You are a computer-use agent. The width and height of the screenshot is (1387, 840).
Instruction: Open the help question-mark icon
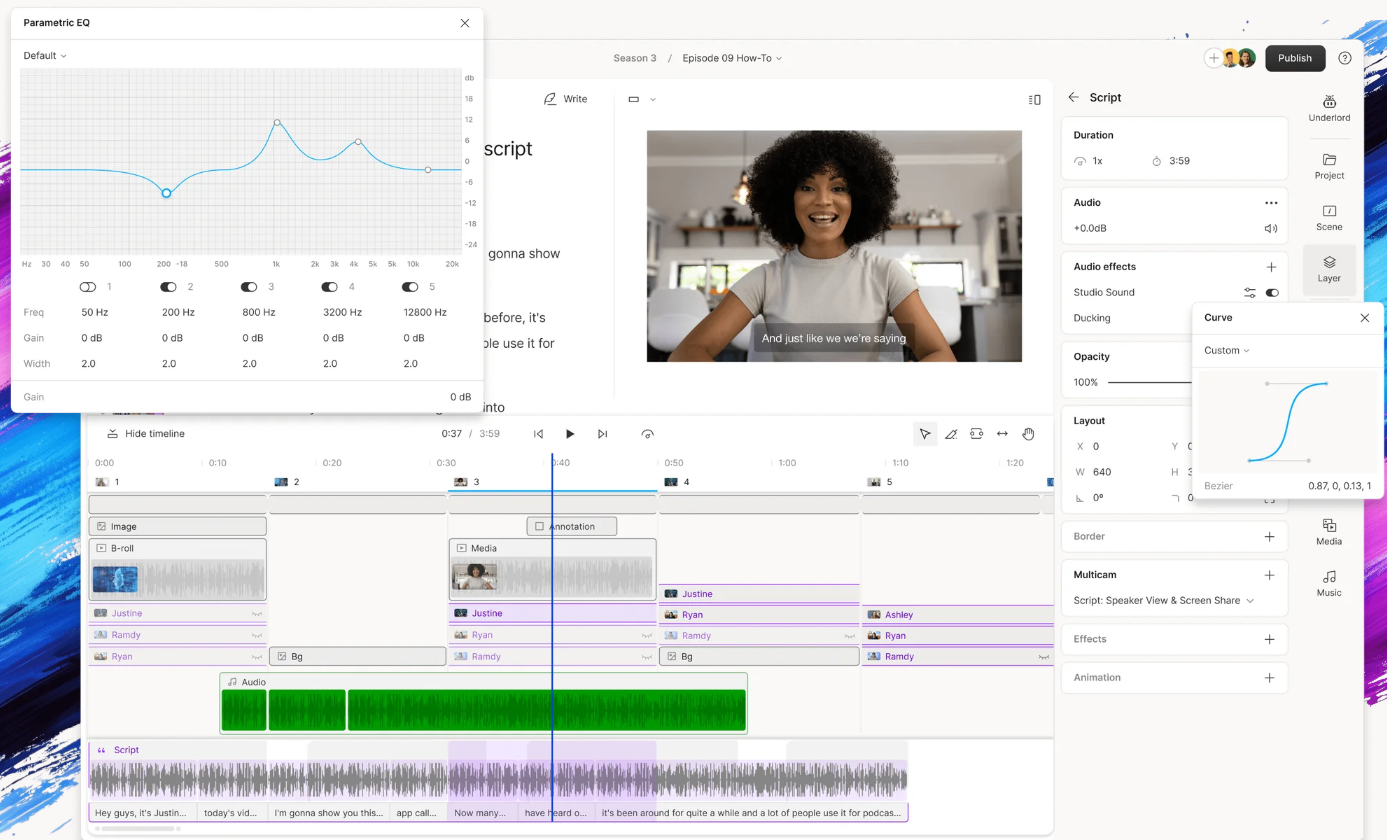[1345, 58]
